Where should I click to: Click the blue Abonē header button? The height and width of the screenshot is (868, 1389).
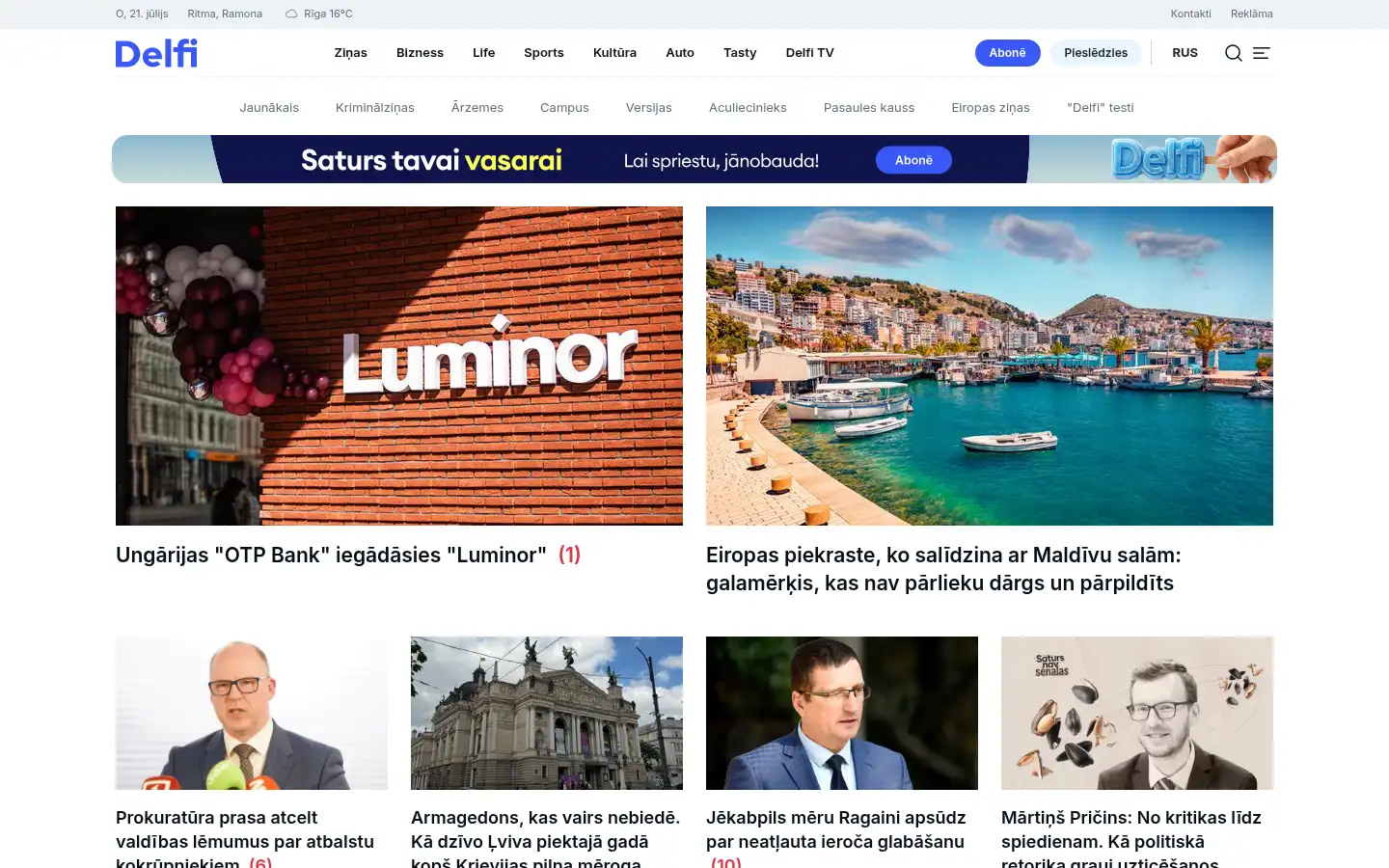point(1007,53)
